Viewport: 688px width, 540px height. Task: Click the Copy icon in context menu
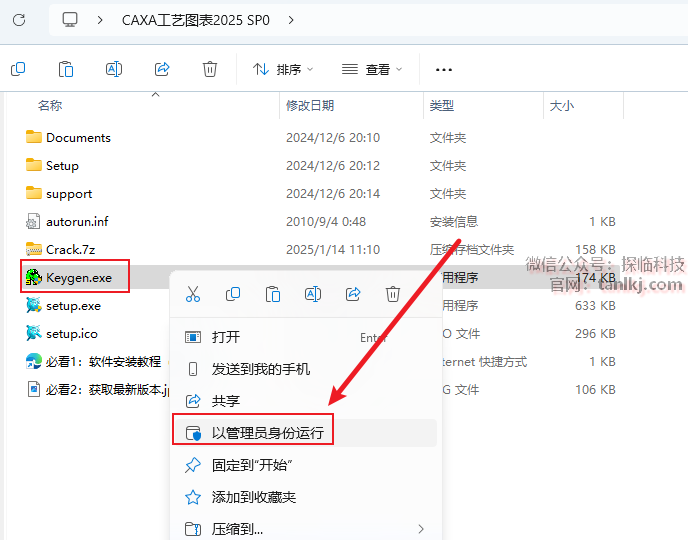tap(233, 294)
